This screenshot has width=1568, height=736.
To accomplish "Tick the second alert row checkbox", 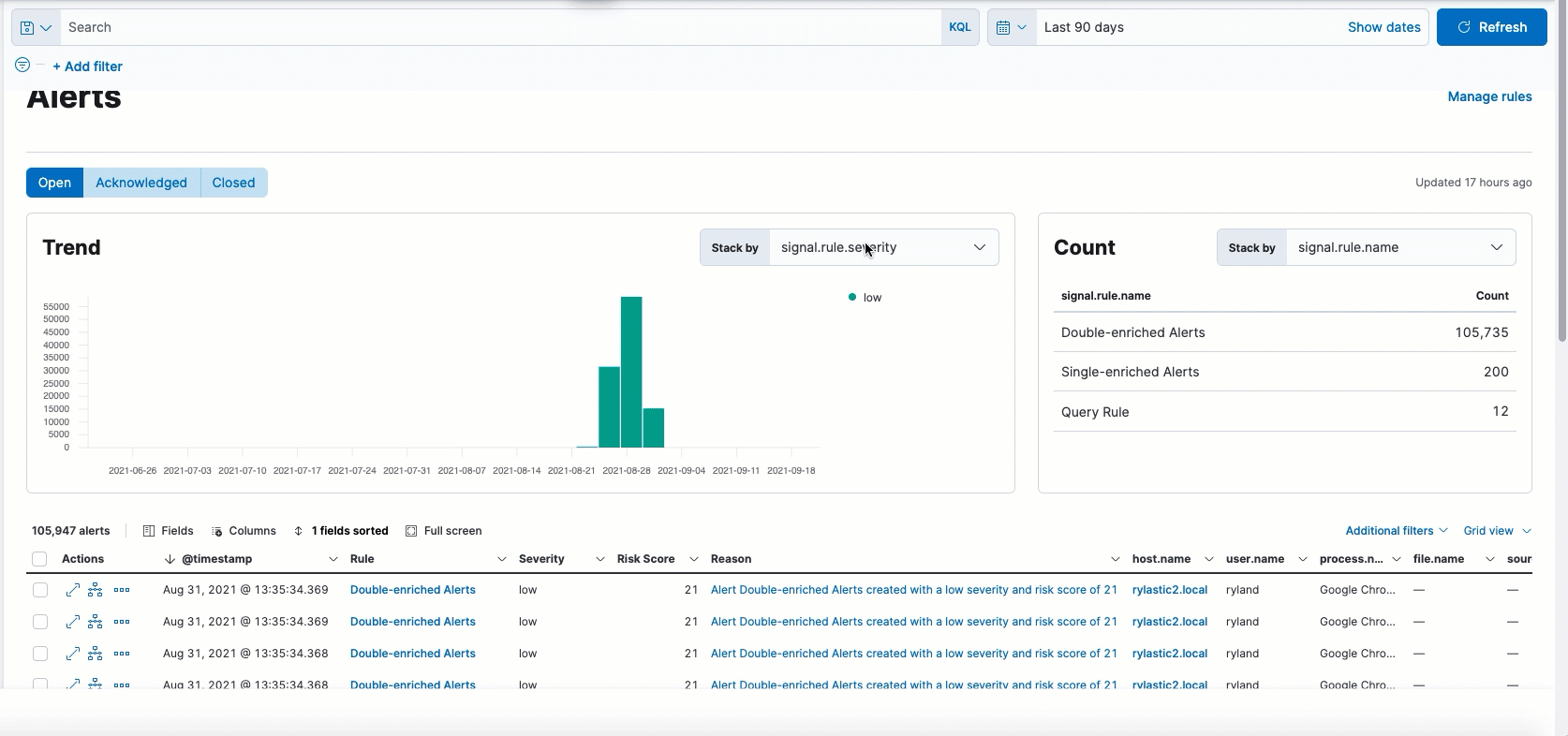I will [39, 622].
